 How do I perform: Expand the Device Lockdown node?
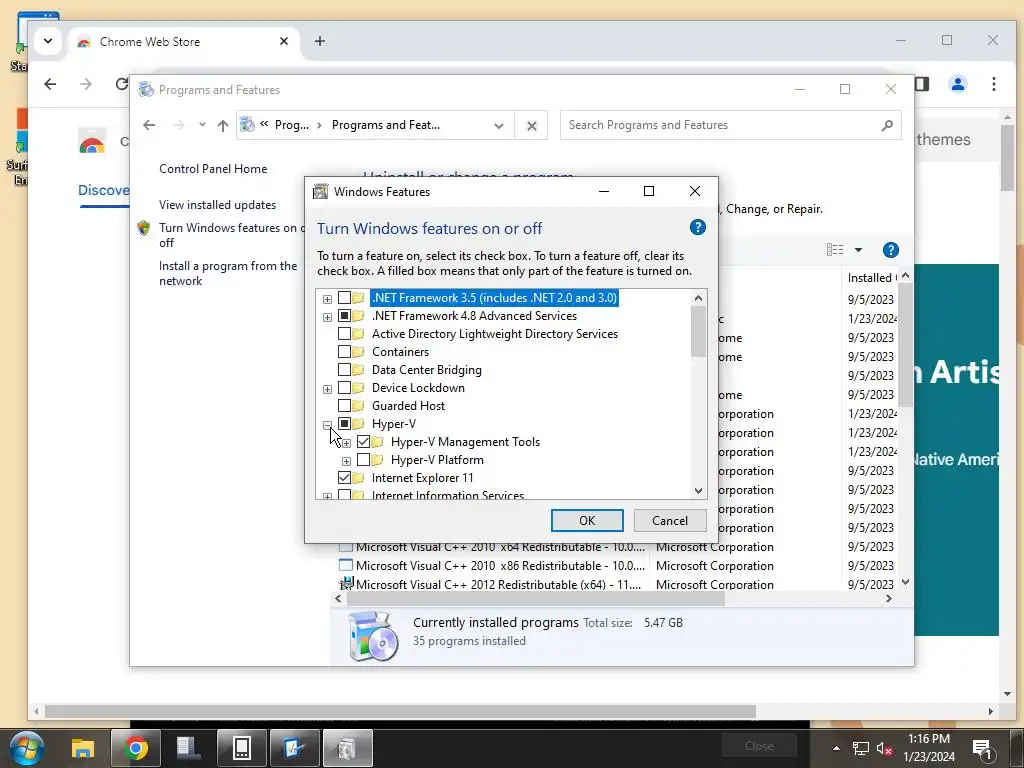point(327,389)
